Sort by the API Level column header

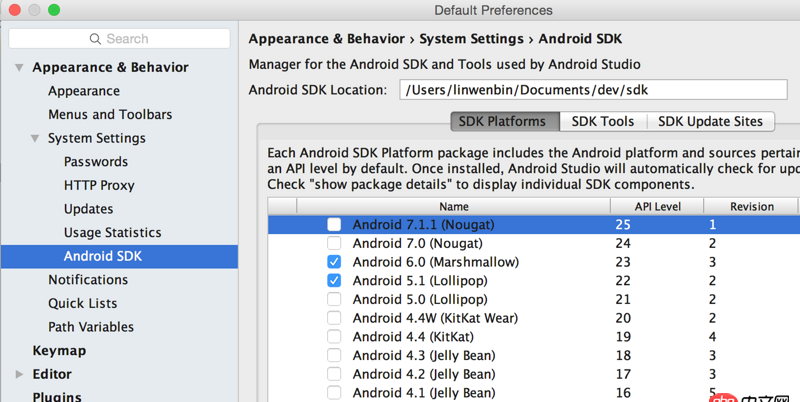click(657, 207)
